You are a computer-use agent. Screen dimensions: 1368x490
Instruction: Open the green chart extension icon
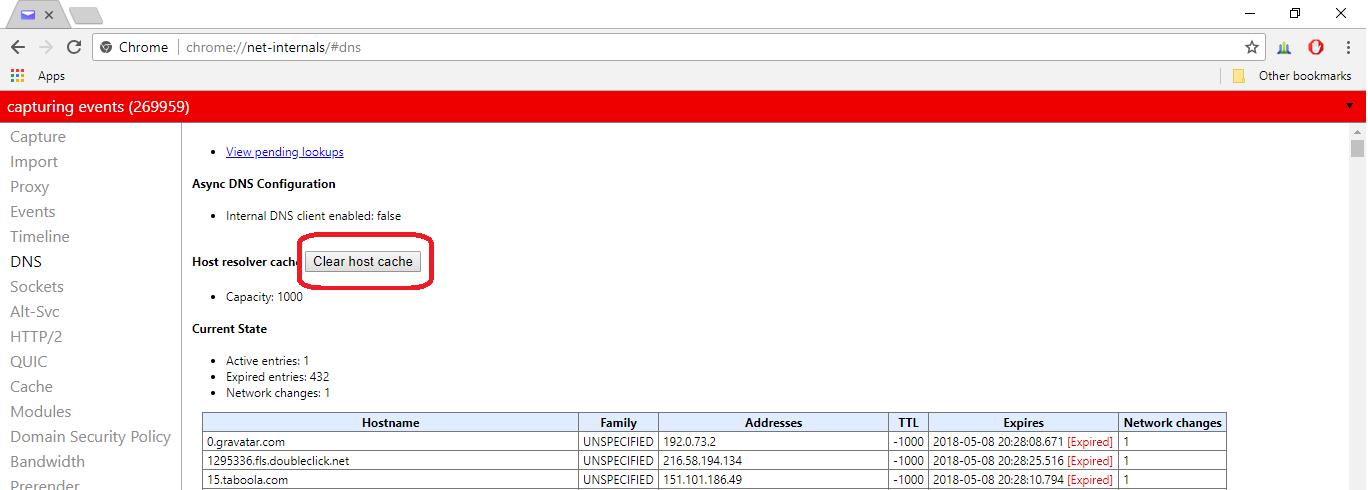pos(1284,47)
